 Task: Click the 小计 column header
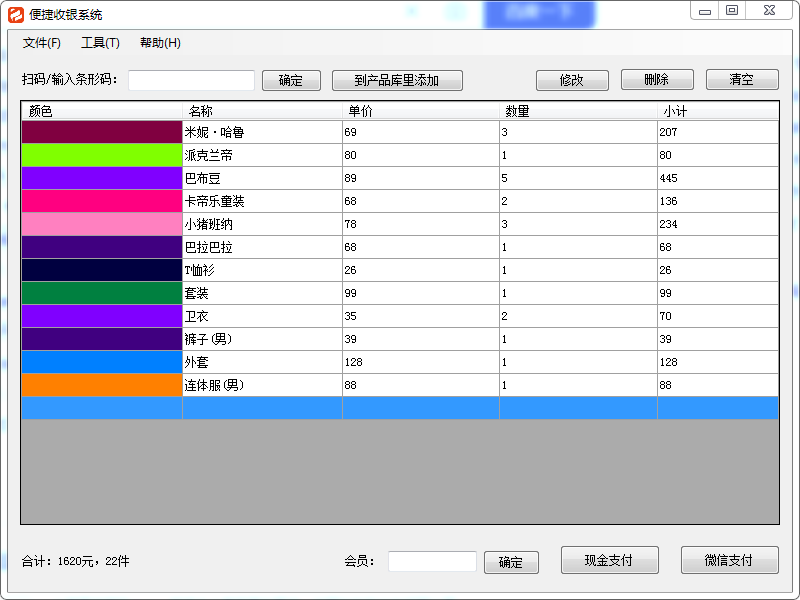717,111
